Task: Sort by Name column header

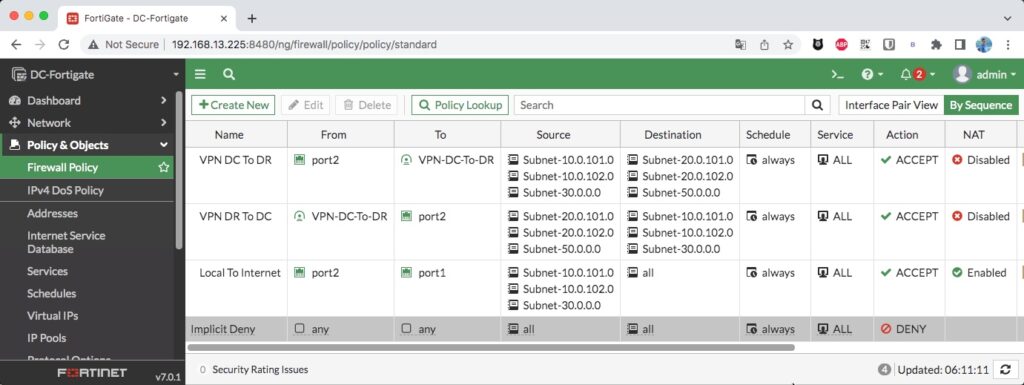Action: click(229, 134)
